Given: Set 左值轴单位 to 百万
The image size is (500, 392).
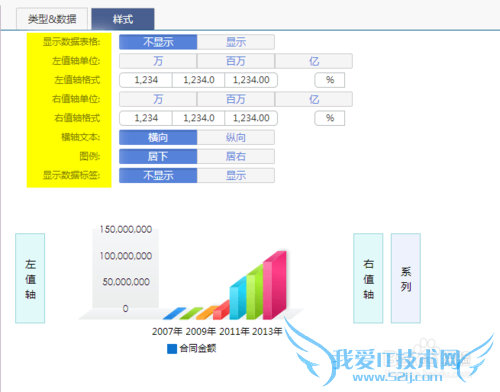Looking at the screenshot, I should 236,61.
